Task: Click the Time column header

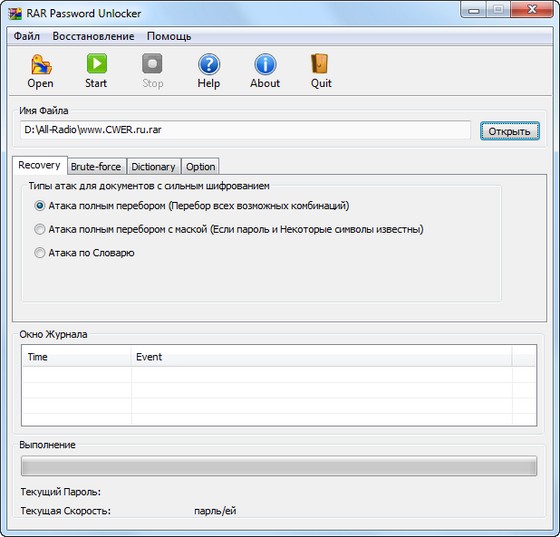Action: pos(76,357)
